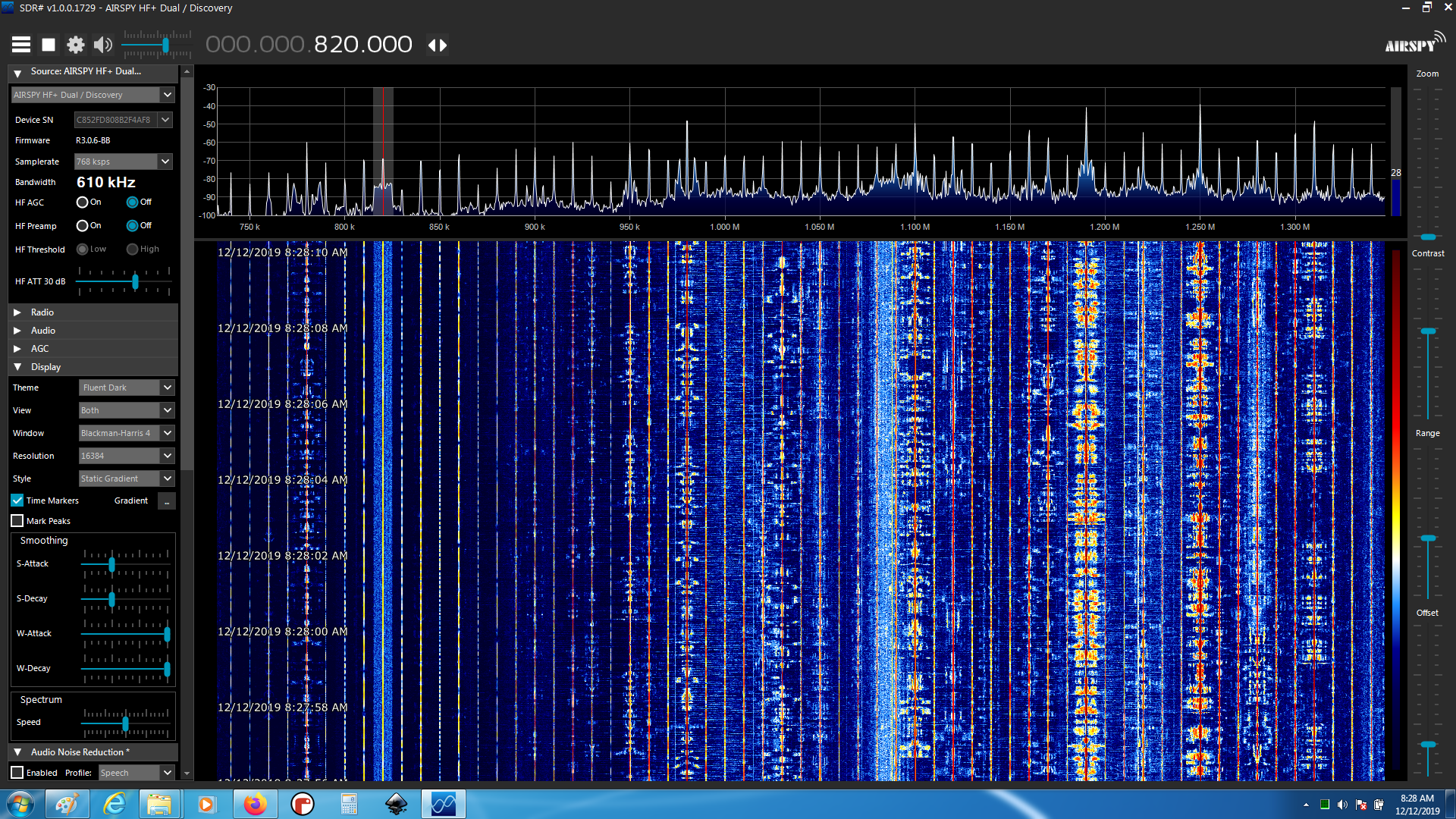This screenshot has height=819, width=1456.
Task: Uncheck the Time Markers checkbox
Action: click(17, 500)
